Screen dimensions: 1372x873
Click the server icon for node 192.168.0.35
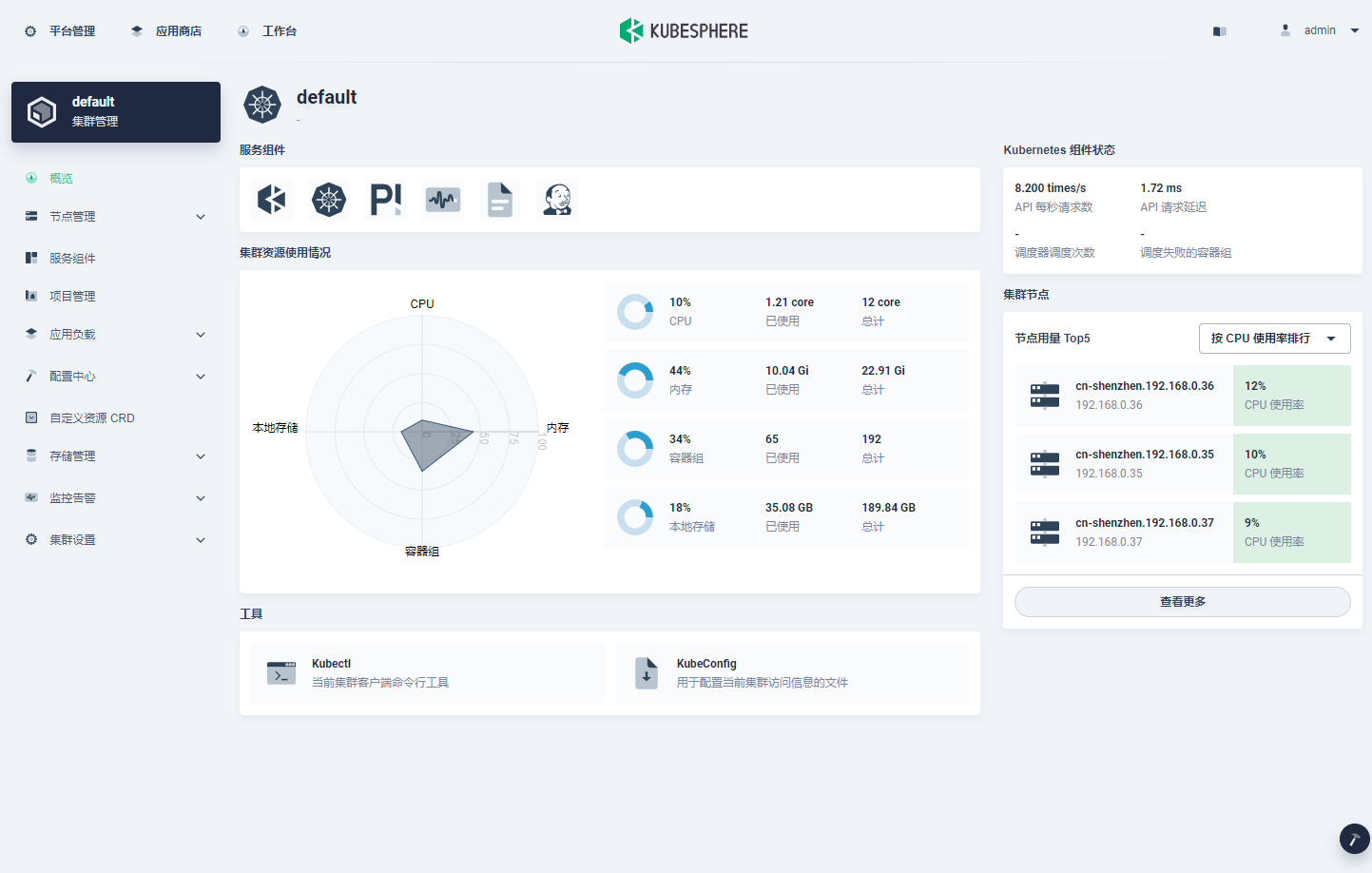pyautogui.click(x=1045, y=464)
